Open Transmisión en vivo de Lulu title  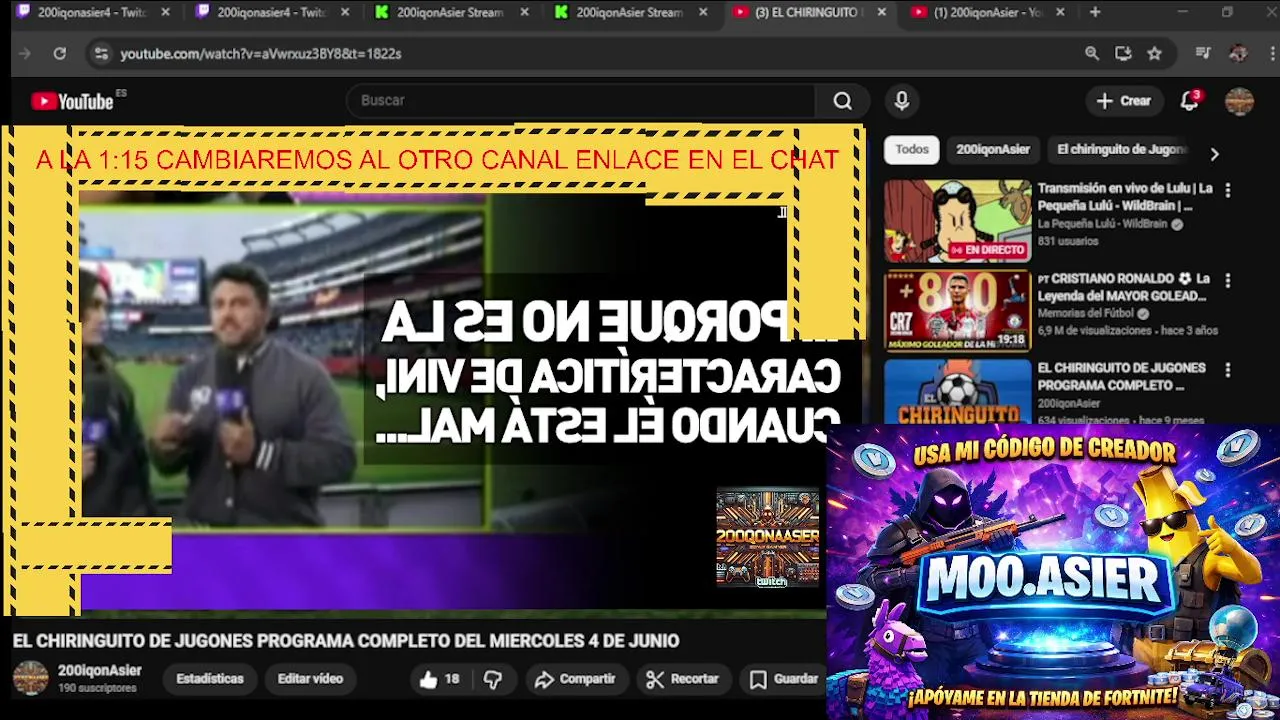(x=1125, y=197)
